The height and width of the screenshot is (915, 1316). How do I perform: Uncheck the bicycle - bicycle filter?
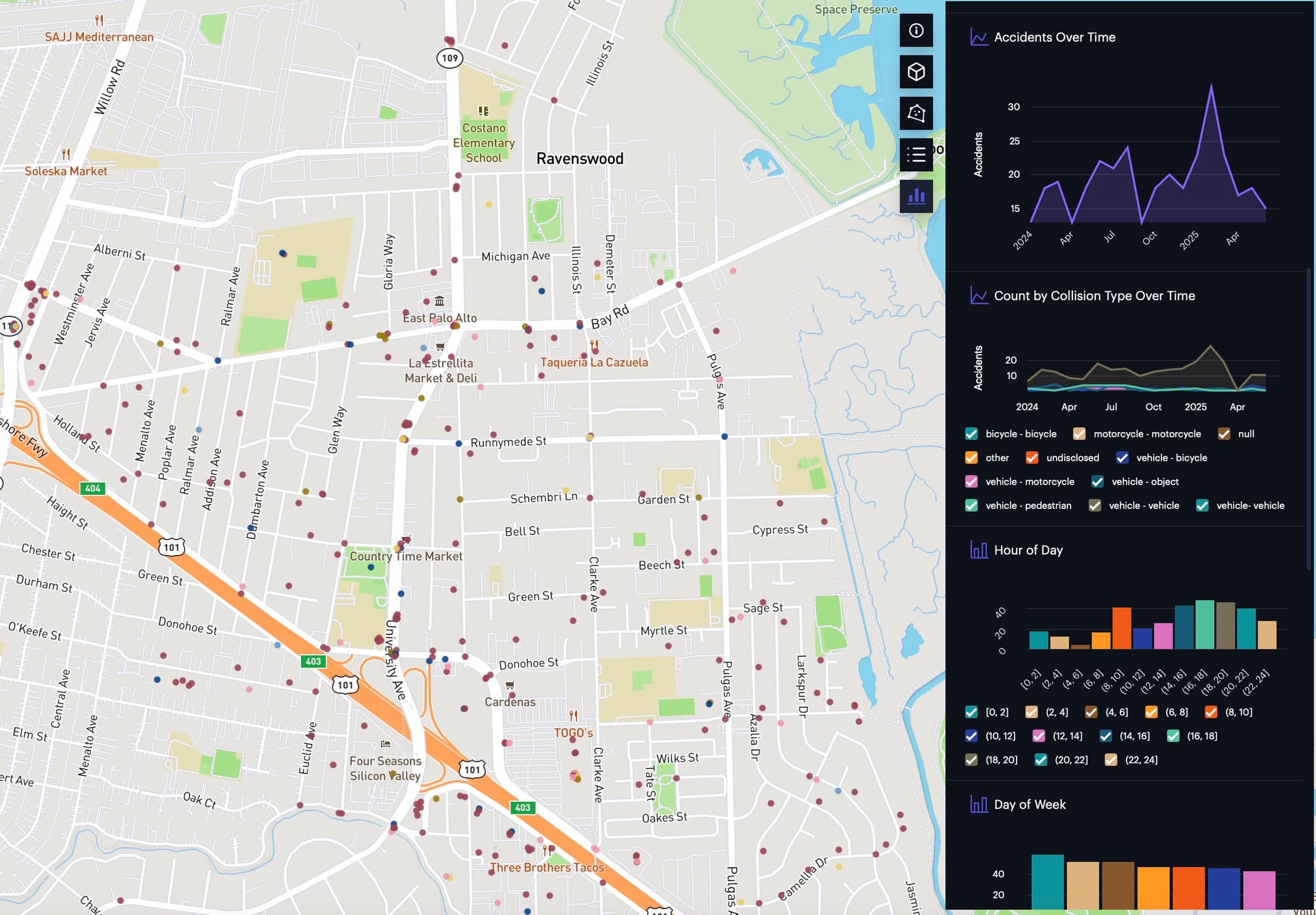pos(971,434)
